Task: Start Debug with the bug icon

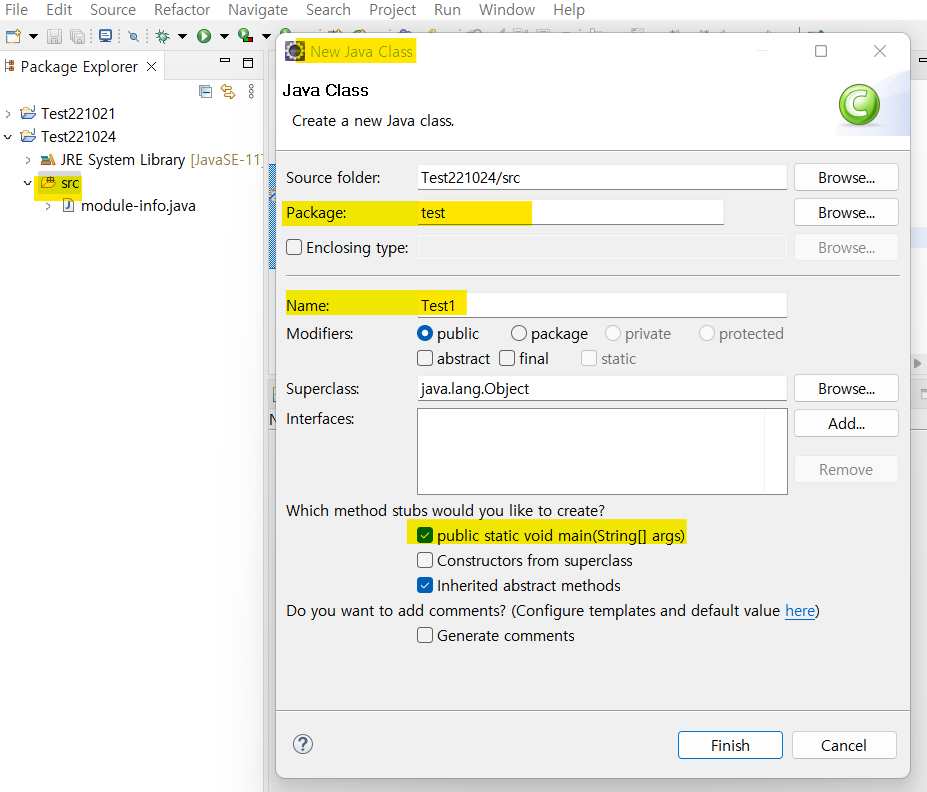Action: pos(163,37)
